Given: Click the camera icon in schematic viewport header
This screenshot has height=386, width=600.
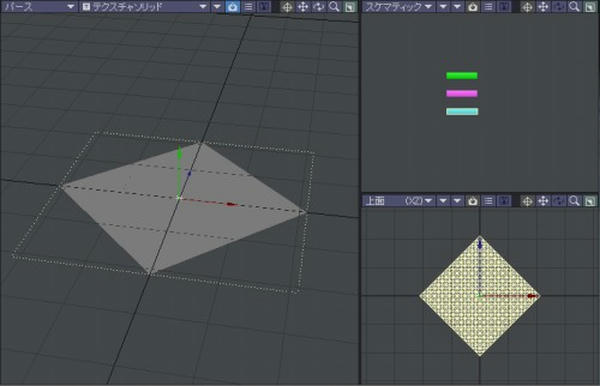Looking at the screenshot, I should [x=473, y=7].
